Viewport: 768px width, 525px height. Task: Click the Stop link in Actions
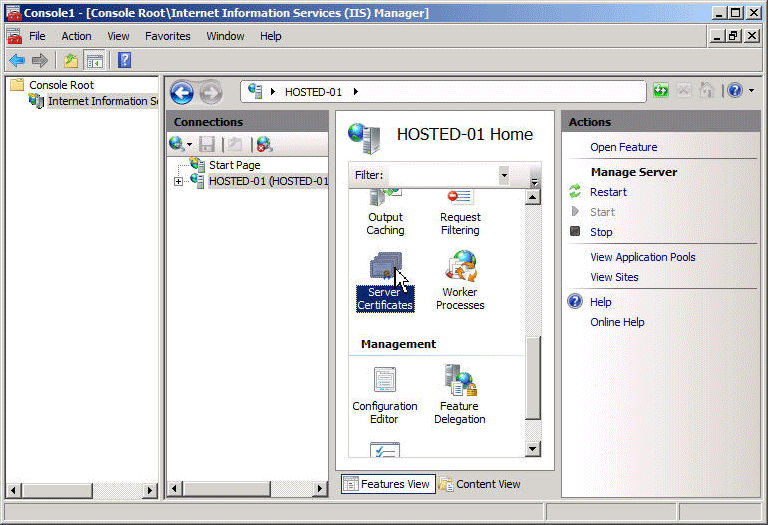click(x=601, y=232)
